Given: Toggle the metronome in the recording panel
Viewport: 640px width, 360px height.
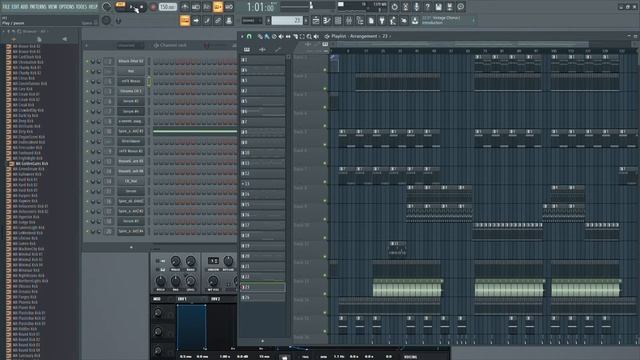Looking at the screenshot, I should tap(184, 7).
